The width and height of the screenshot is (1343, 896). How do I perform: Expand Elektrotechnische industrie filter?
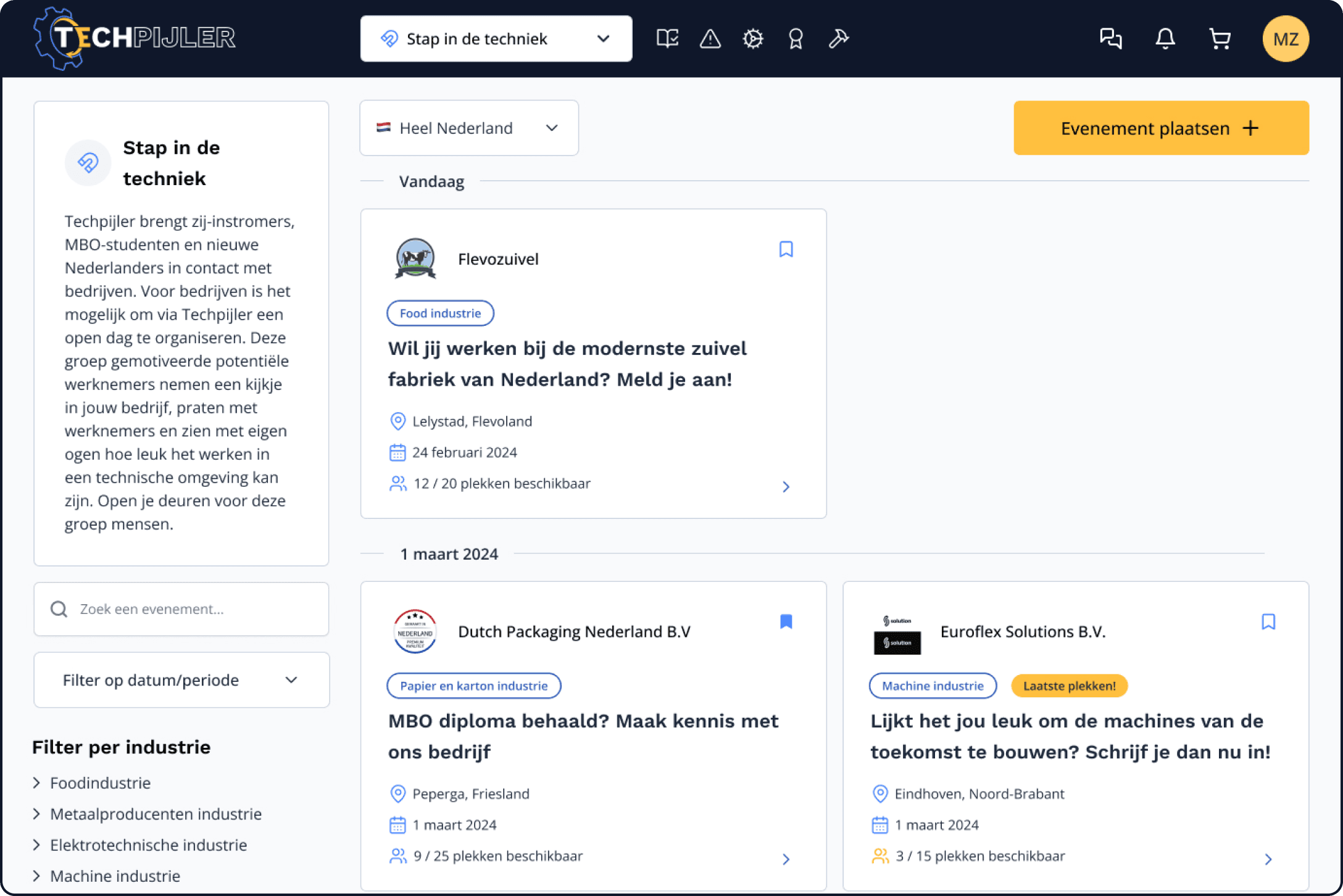pyautogui.click(x=141, y=845)
